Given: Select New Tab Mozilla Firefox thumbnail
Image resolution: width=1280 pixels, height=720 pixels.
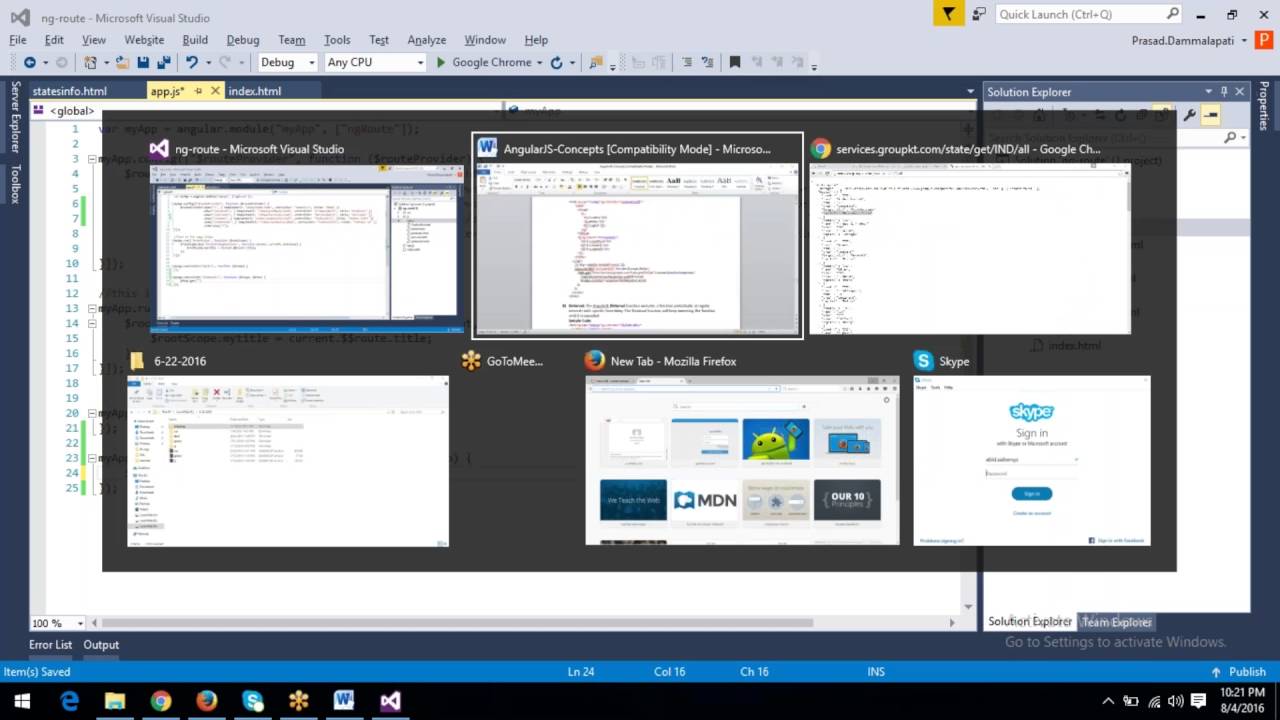Looking at the screenshot, I should pyautogui.click(x=742, y=449).
